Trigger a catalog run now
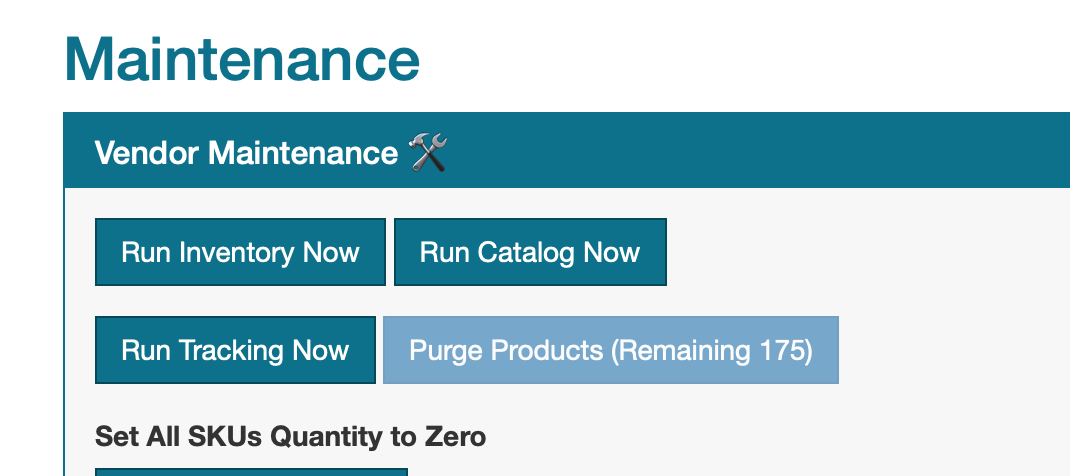This screenshot has height=476, width=1070. (x=530, y=252)
